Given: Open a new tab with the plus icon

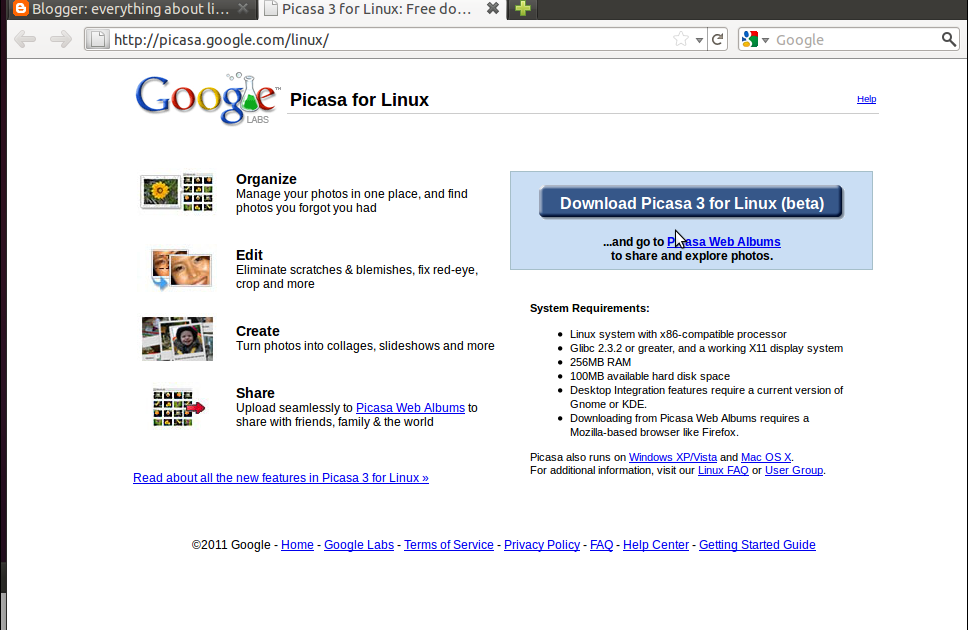Looking at the screenshot, I should click(x=523, y=9).
